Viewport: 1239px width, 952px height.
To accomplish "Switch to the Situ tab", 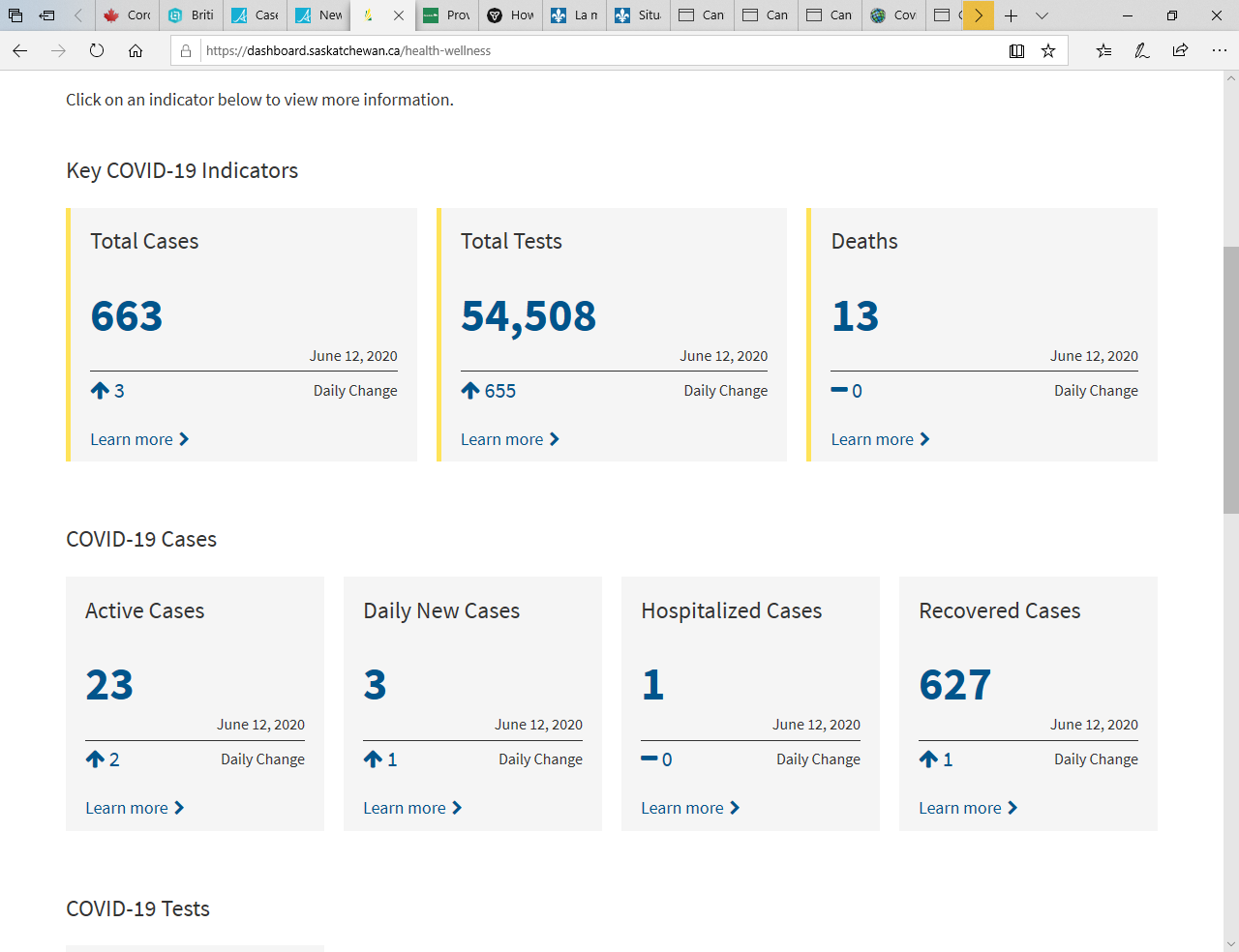I will point(639,15).
